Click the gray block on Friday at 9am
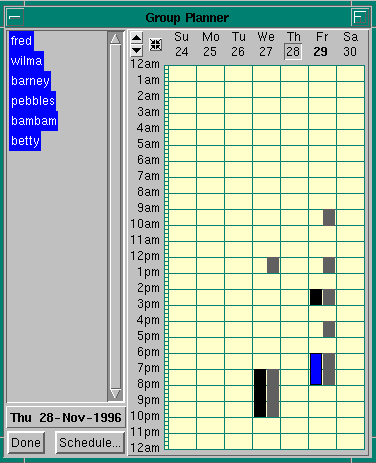Viewport: 376px width, 463px height. [x=329, y=217]
